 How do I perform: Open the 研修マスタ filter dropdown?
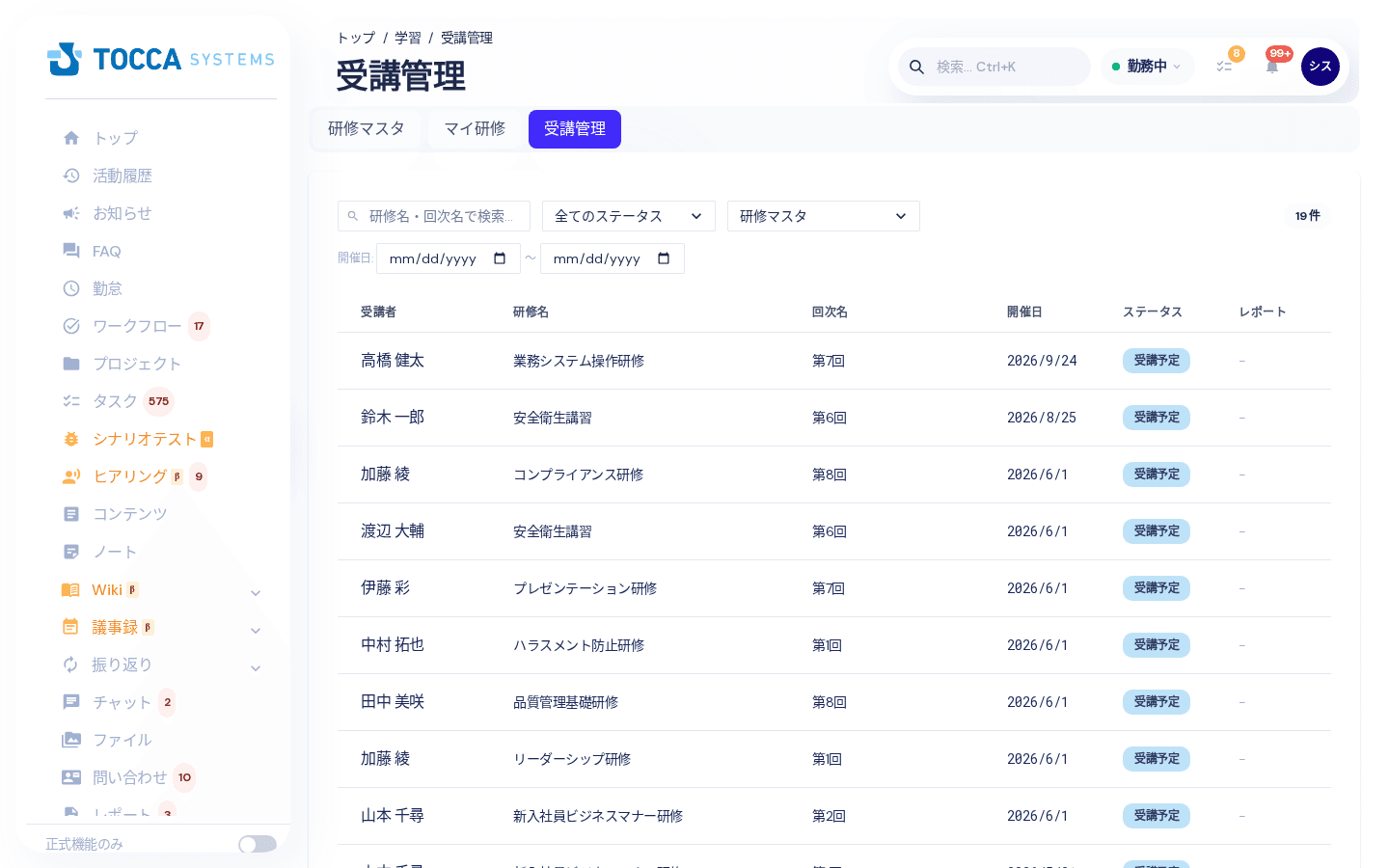tap(824, 216)
